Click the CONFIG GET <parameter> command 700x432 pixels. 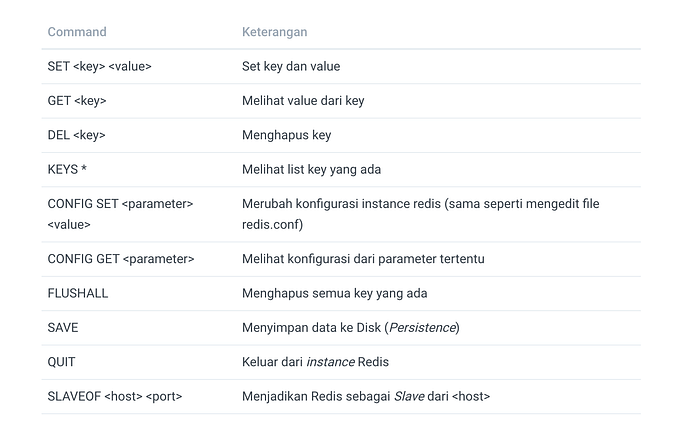point(121,259)
